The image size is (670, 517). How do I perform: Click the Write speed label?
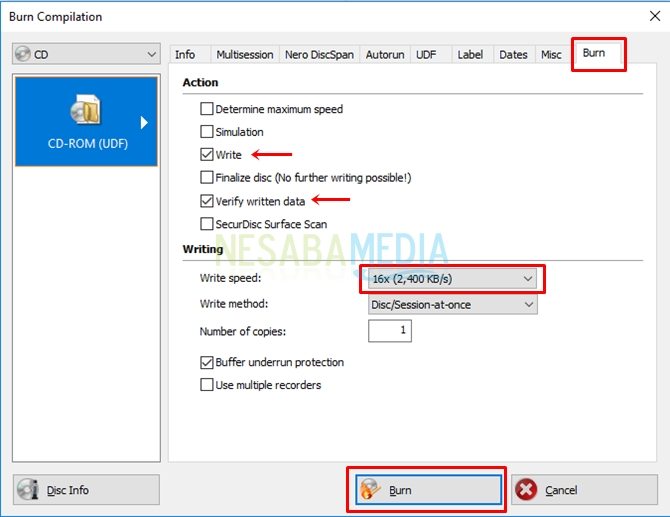(x=230, y=278)
